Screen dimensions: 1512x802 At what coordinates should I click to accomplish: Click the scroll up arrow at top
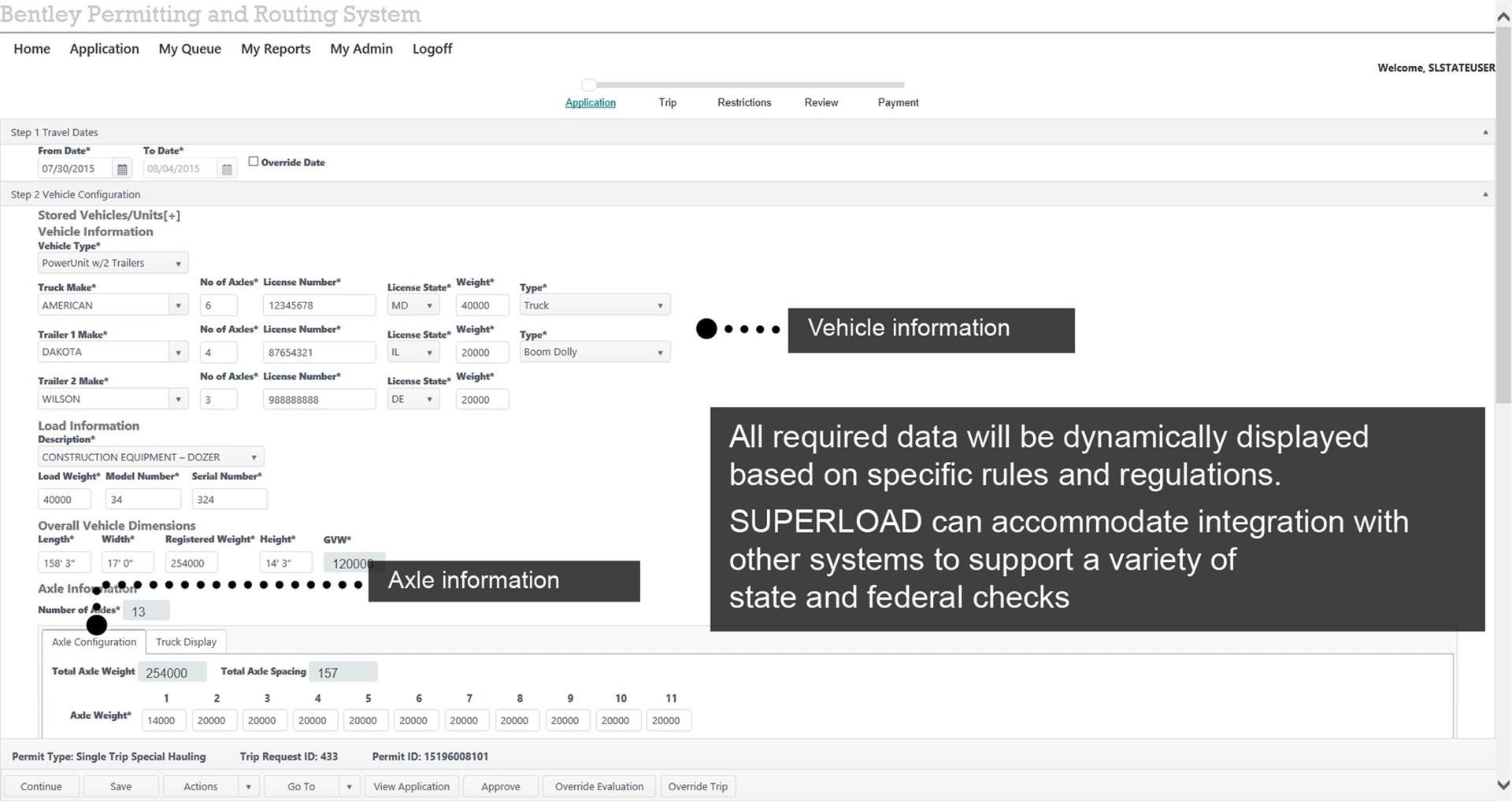pos(1503,16)
